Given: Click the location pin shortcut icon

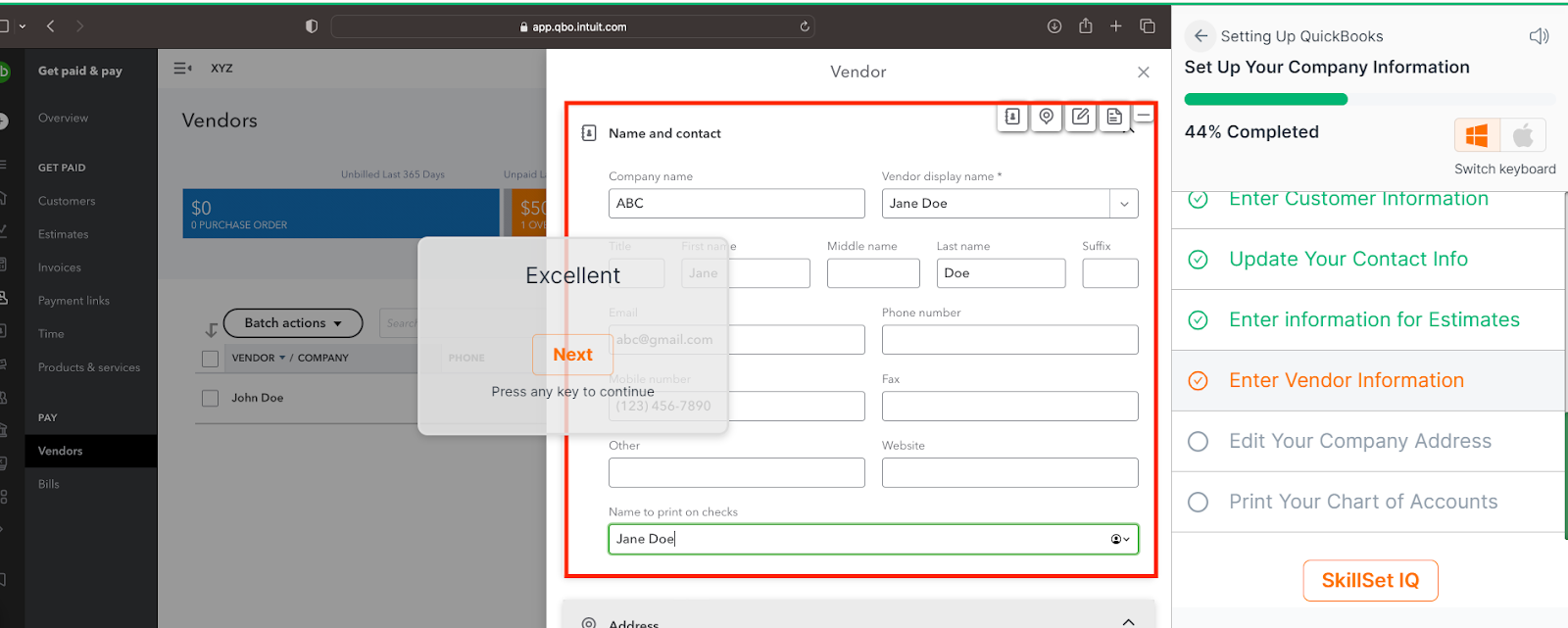Looking at the screenshot, I should coord(1047,117).
